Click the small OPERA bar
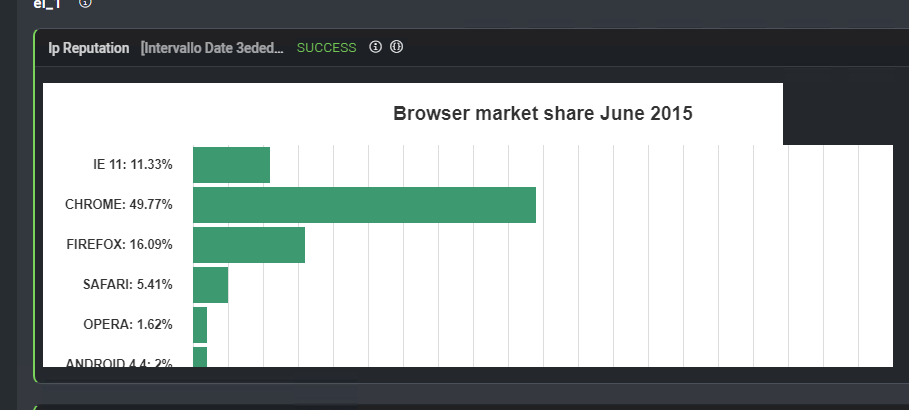 (200, 324)
